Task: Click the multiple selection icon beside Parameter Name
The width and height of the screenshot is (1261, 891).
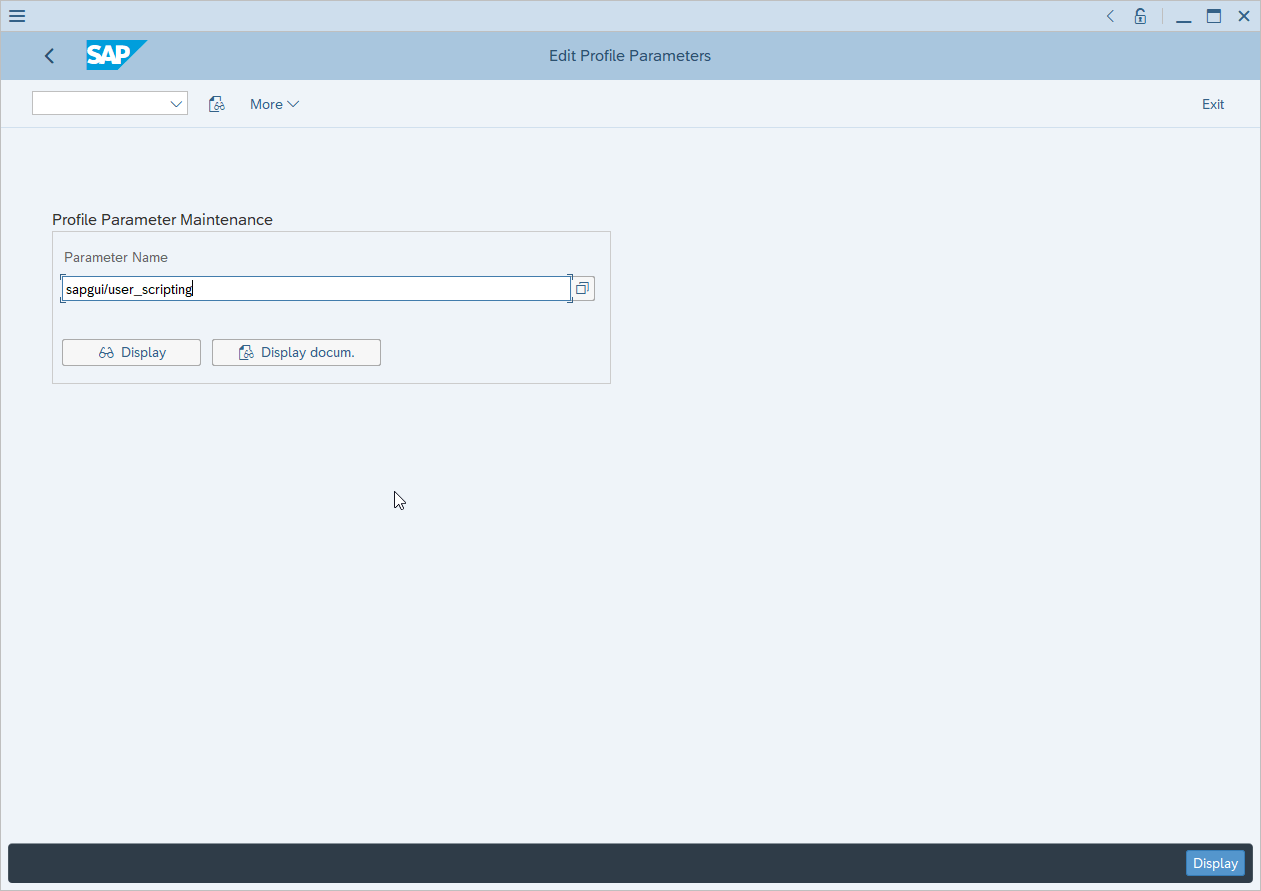Action: click(583, 288)
